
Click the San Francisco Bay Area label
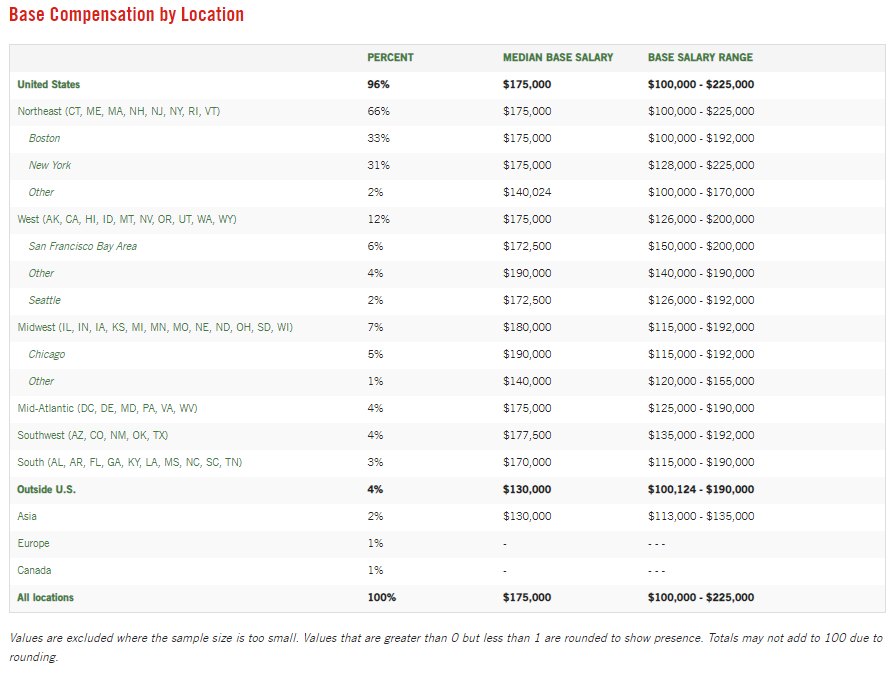click(x=83, y=247)
